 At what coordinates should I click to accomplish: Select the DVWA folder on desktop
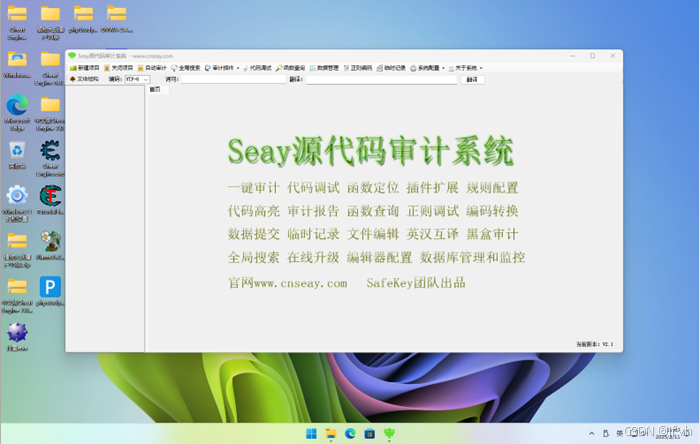point(117,19)
